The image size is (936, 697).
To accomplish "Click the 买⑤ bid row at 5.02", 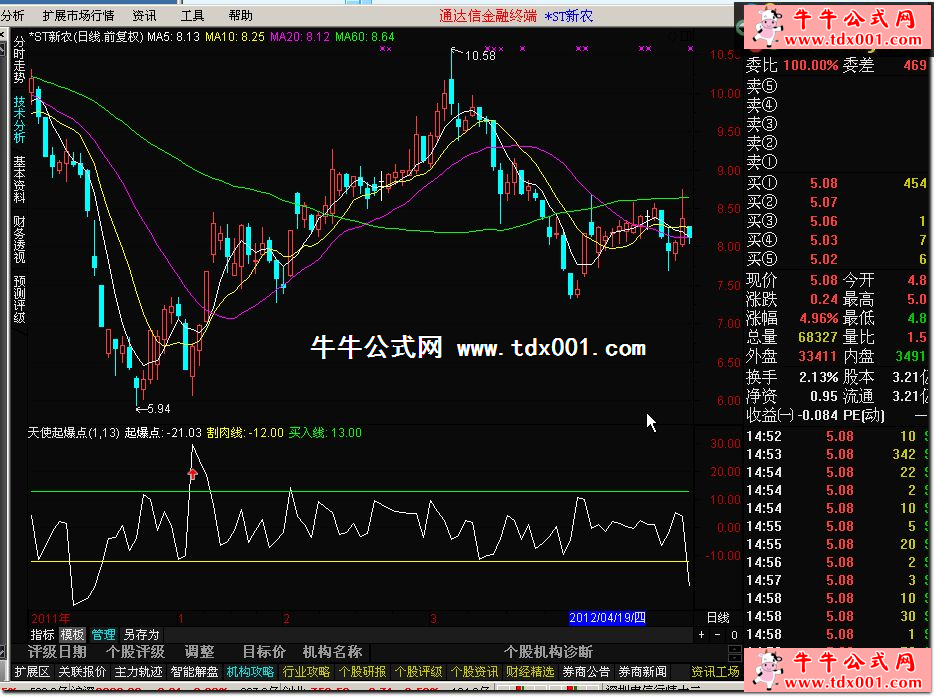I will pos(836,260).
